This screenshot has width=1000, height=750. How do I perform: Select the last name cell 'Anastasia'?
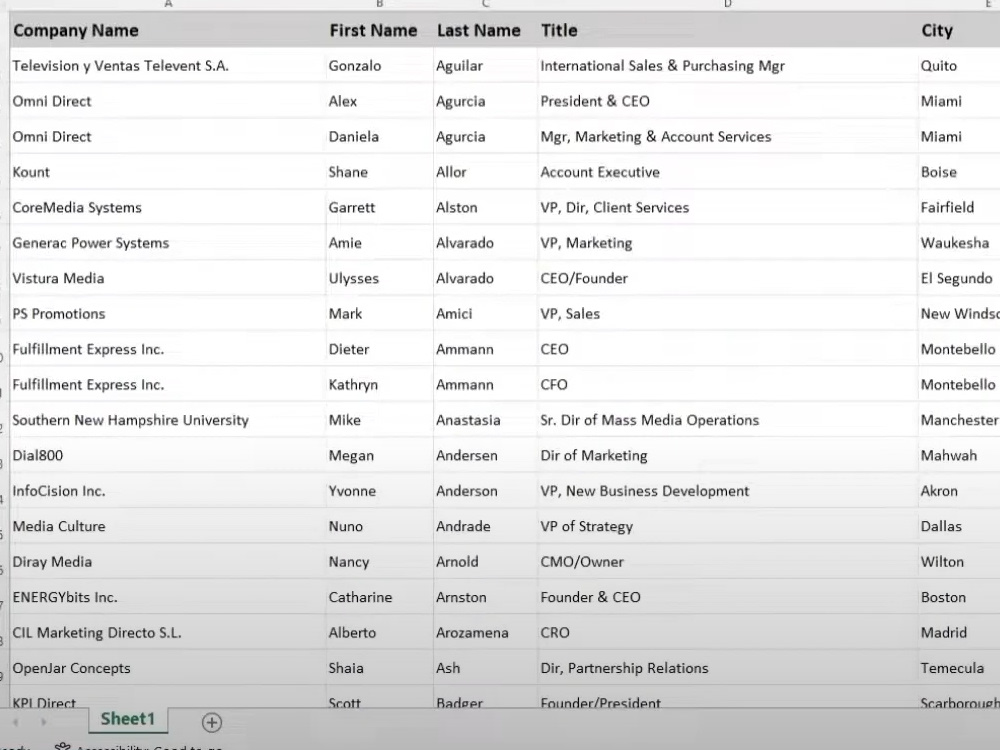click(485, 420)
